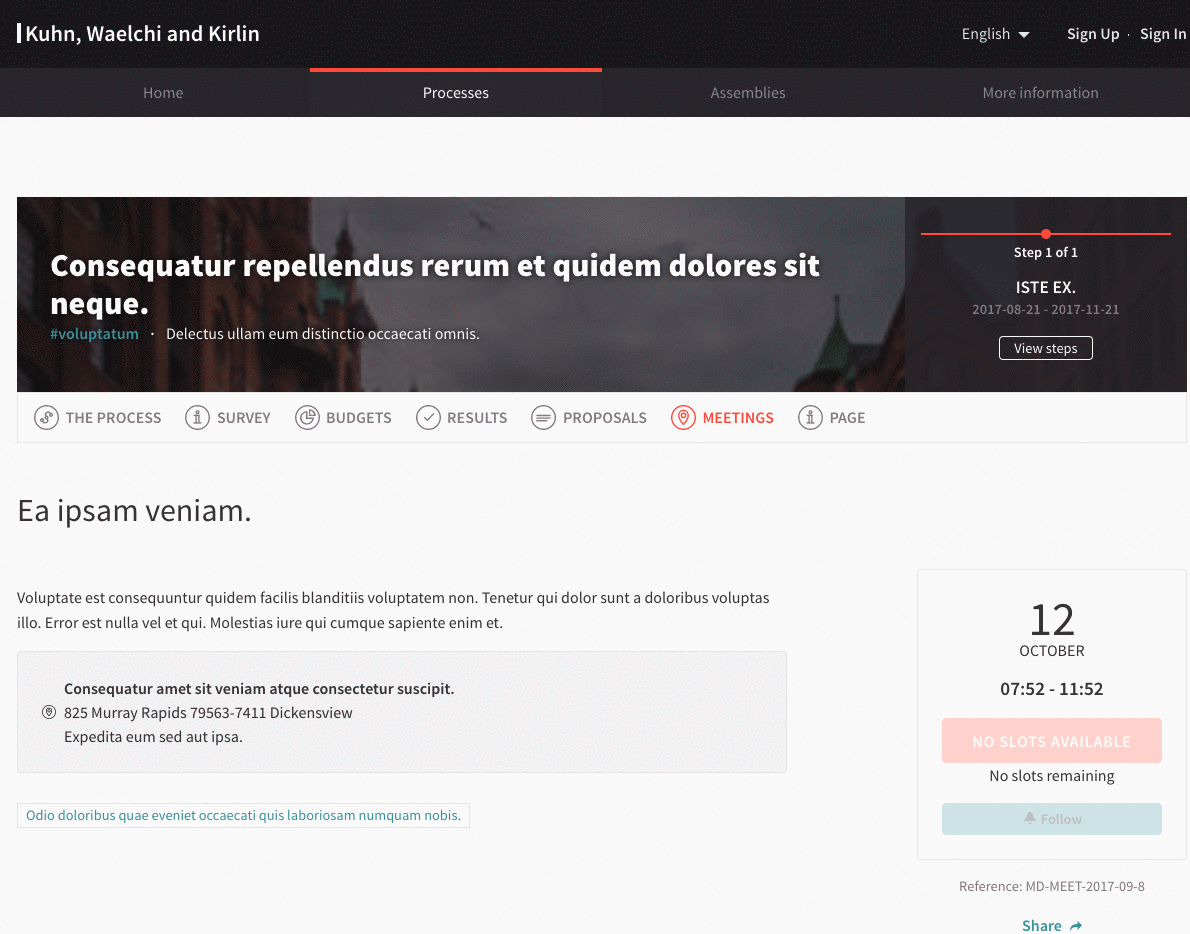Select the RESULTS checkmark icon
Screen dimensions: 1190x934
[428, 417]
